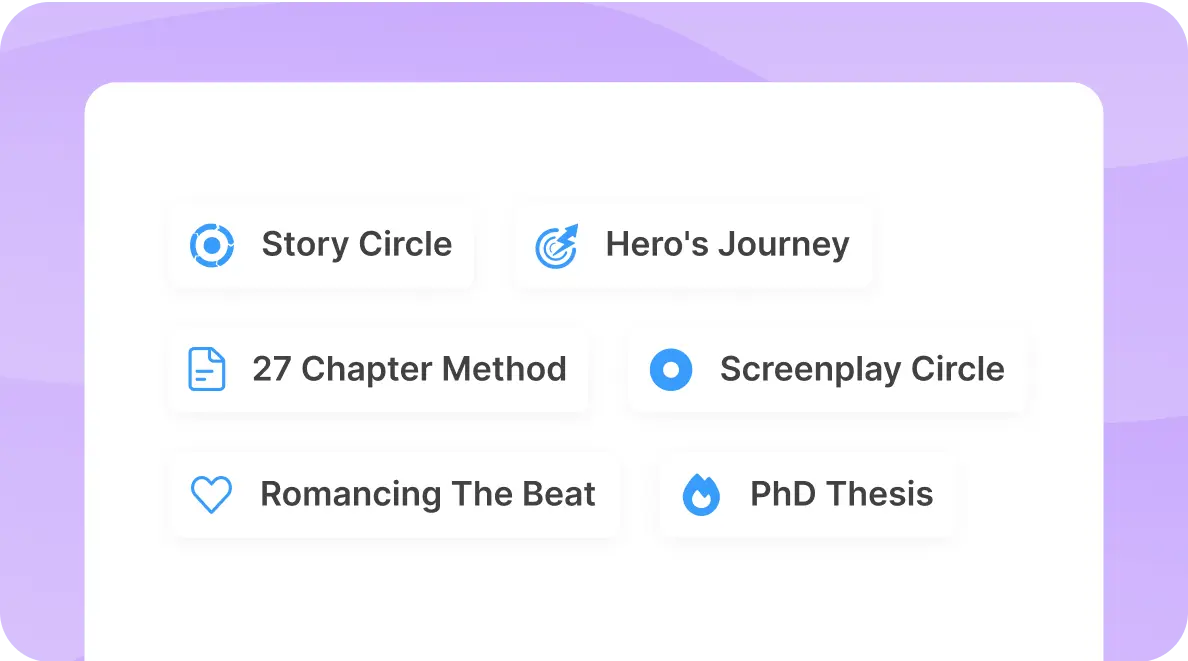
Task: Click the Story Circle circular segments icon
Action: 211,244
